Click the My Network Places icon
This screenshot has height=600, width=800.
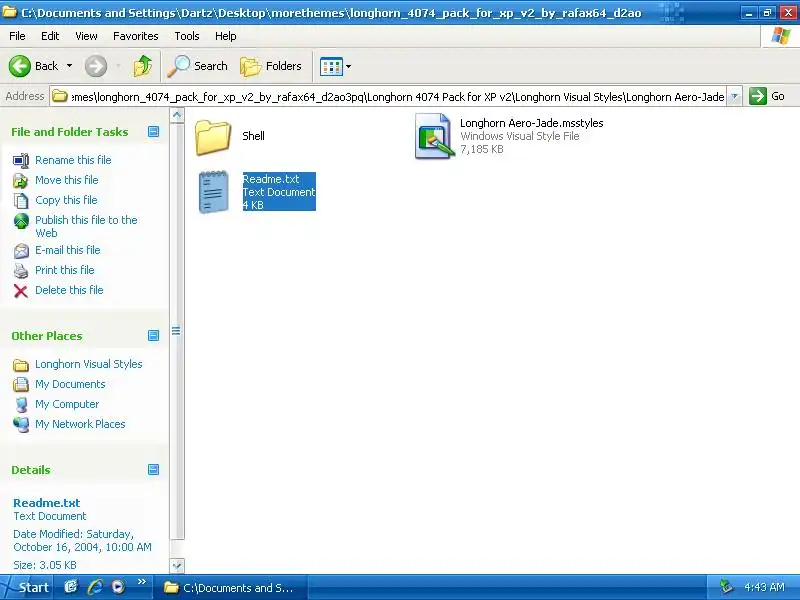pos(21,424)
